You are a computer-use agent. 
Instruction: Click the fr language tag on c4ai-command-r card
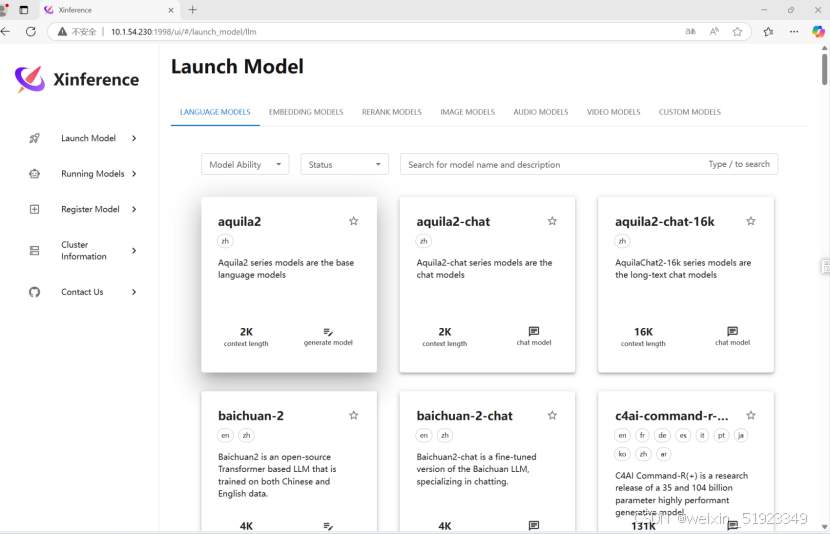click(642, 436)
